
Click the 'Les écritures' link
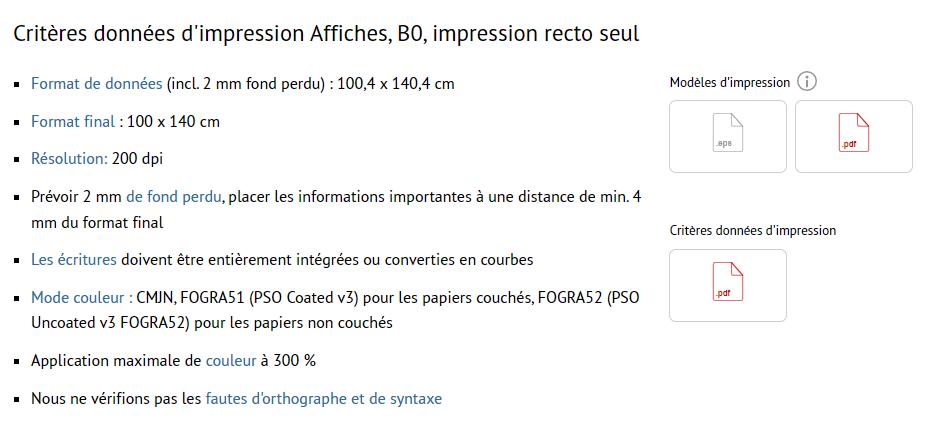click(x=74, y=260)
